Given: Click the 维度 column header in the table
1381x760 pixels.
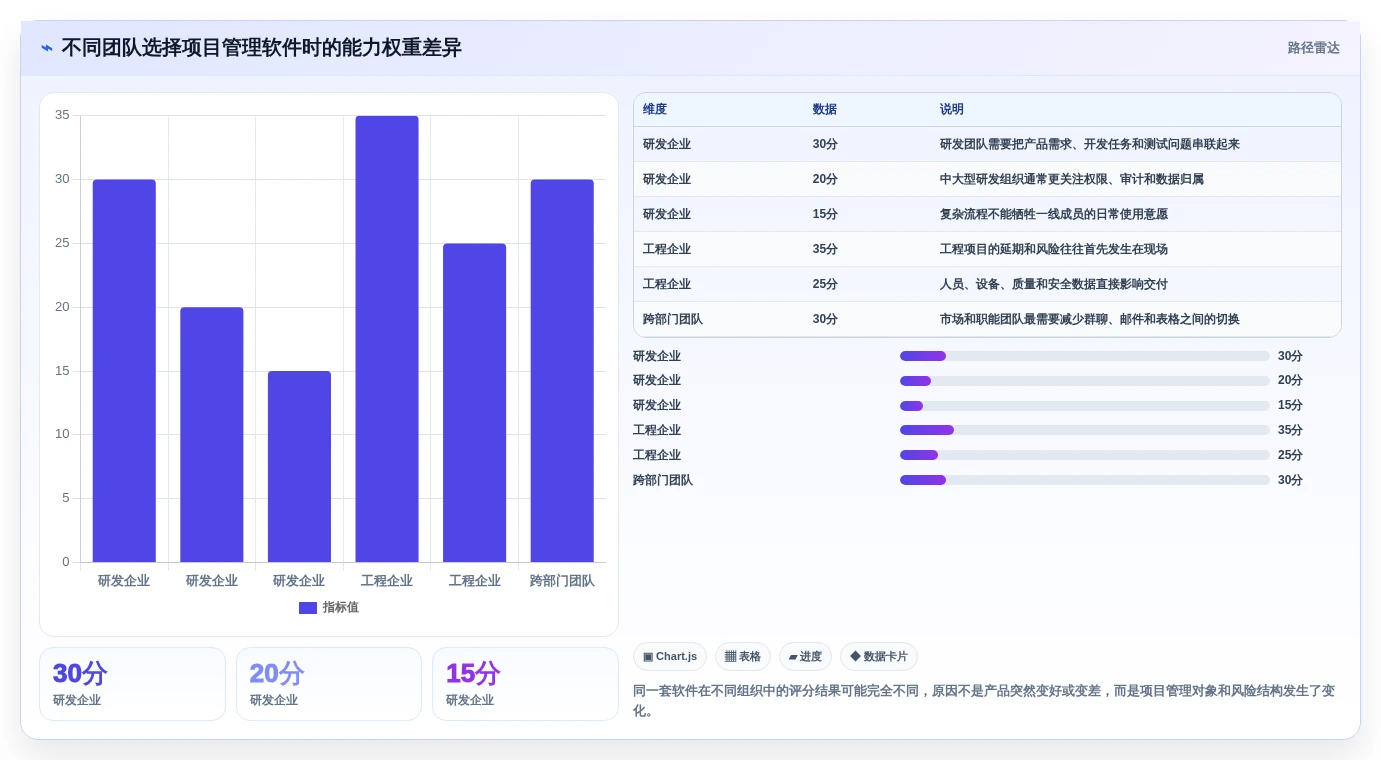Looking at the screenshot, I should coord(655,110).
